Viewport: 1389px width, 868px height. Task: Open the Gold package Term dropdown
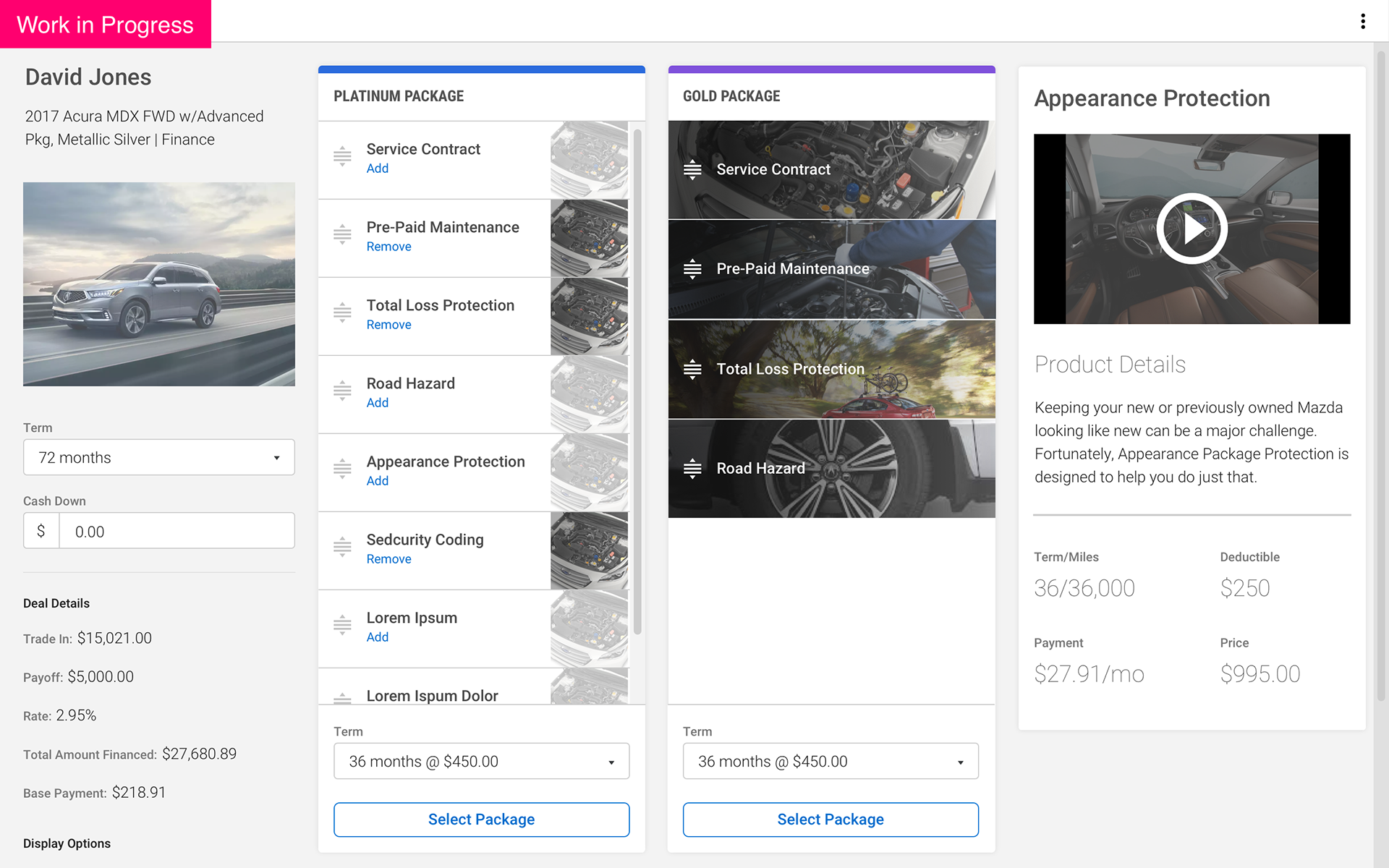[x=831, y=761]
